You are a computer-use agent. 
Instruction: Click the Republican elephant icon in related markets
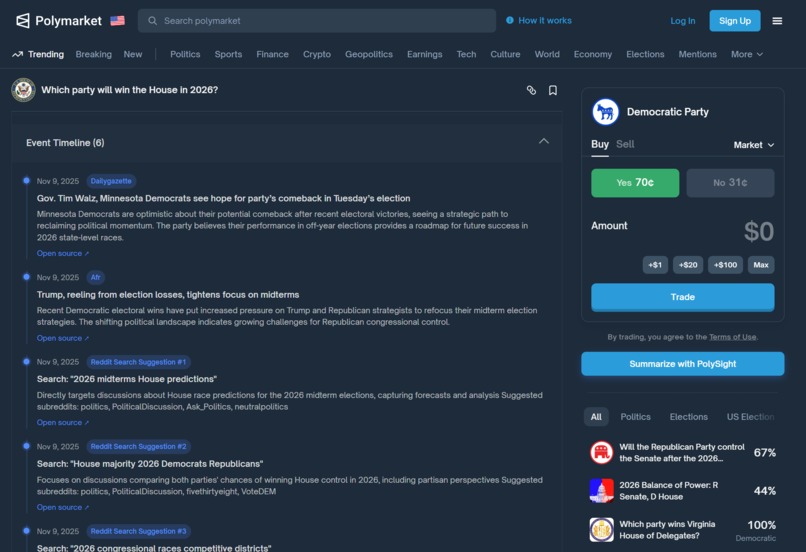(601, 452)
